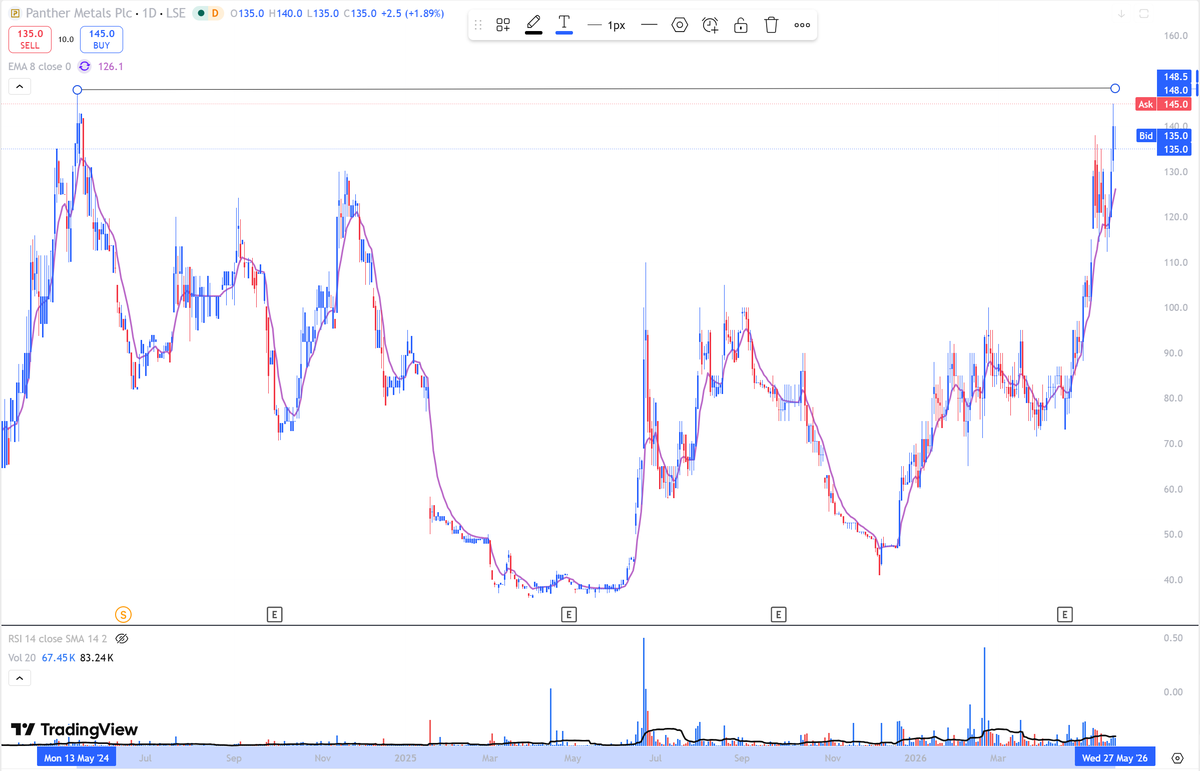Click the E earnings marker near April 2026
The height and width of the screenshot is (771, 1200).
(1065, 614)
